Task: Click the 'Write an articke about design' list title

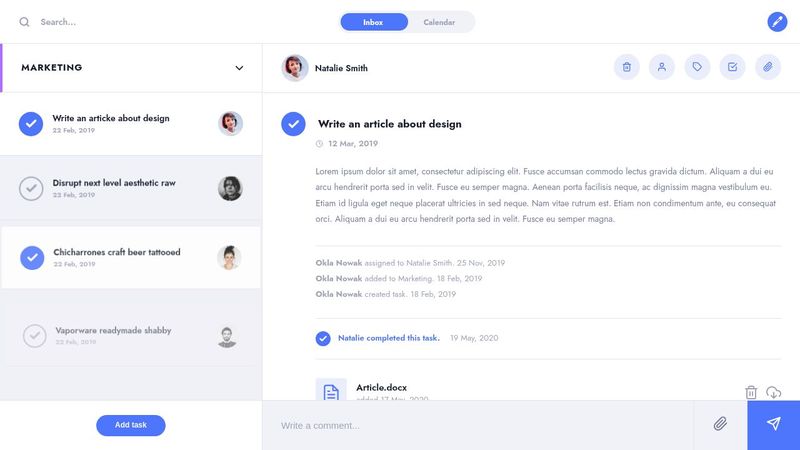Action: point(111,118)
